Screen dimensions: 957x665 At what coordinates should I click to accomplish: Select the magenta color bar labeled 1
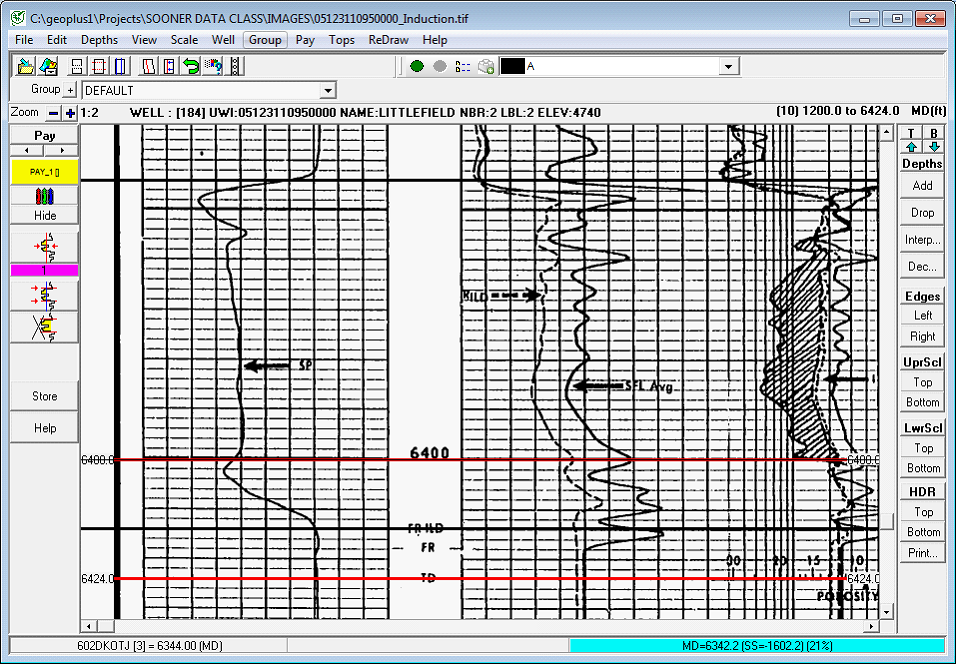click(45, 271)
